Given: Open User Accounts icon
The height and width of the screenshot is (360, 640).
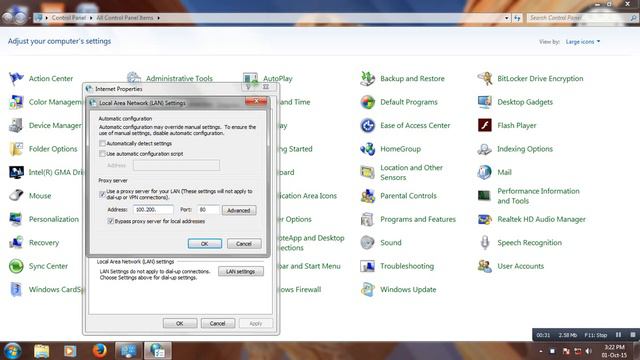Looking at the screenshot, I should (x=484, y=266).
